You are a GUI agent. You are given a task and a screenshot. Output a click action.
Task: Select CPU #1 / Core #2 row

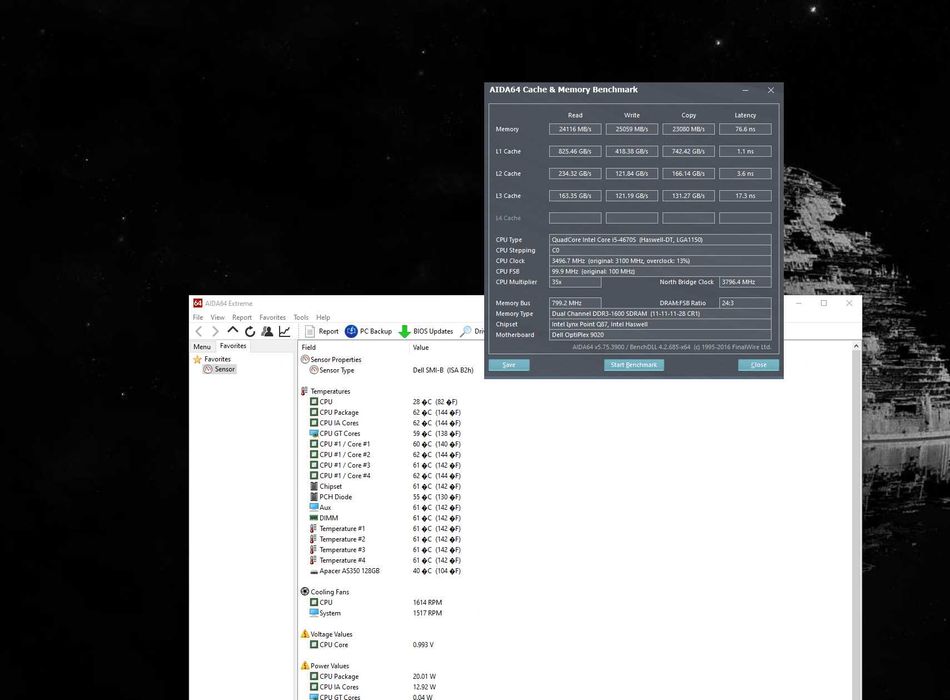[x=385, y=455]
